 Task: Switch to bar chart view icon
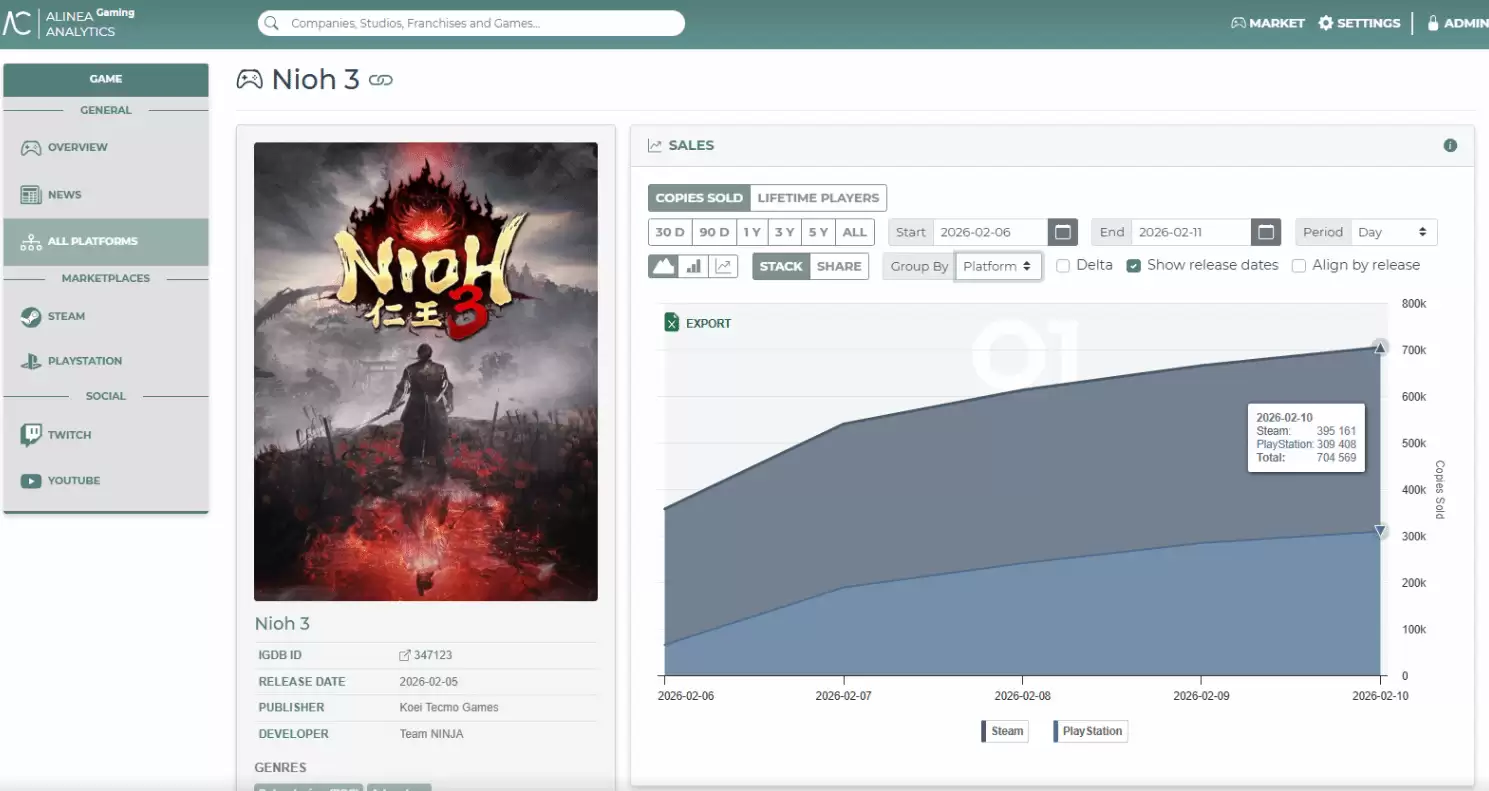point(693,266)
